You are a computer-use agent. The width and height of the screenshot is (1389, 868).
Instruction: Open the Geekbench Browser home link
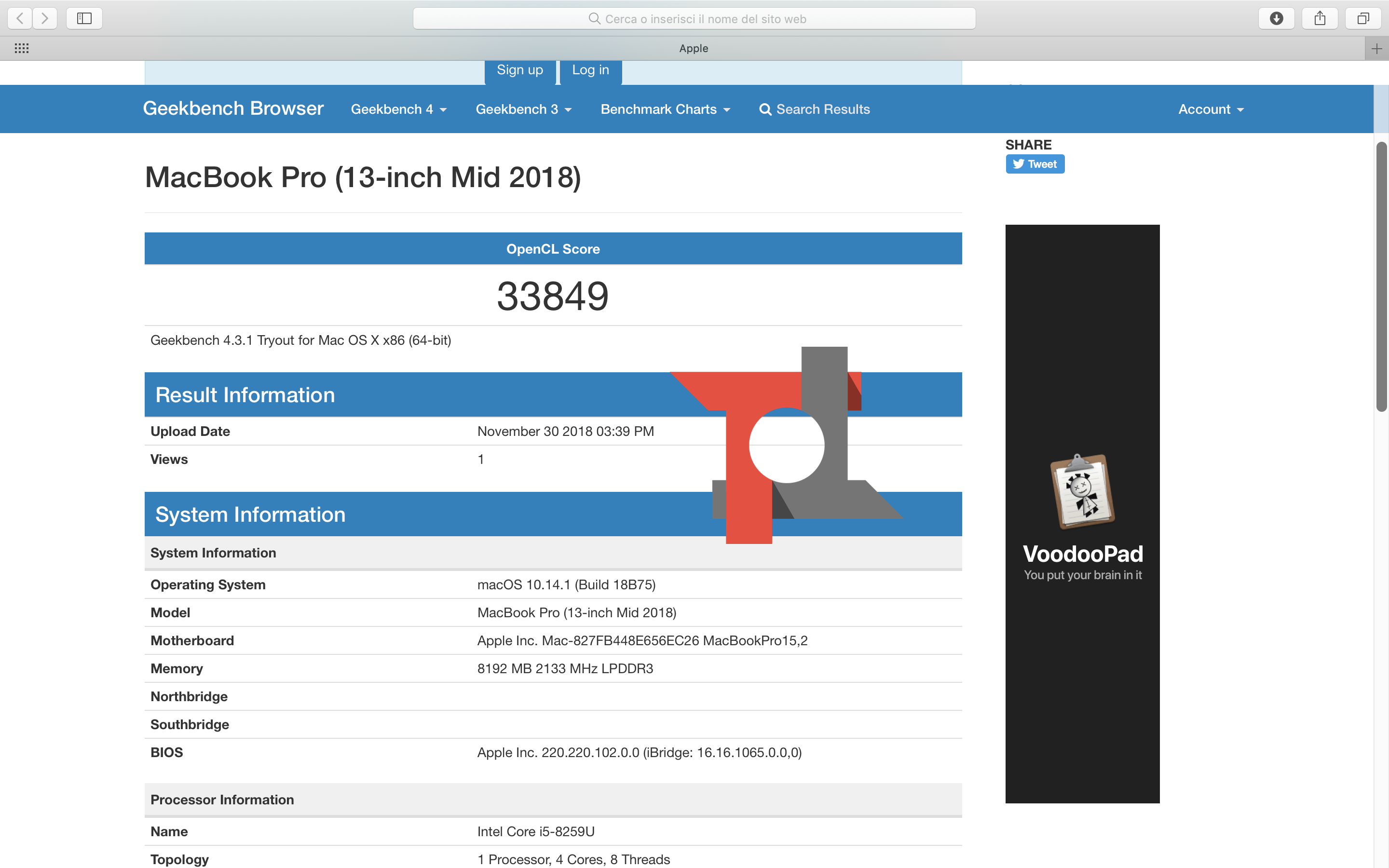click(x=233, y=108)
